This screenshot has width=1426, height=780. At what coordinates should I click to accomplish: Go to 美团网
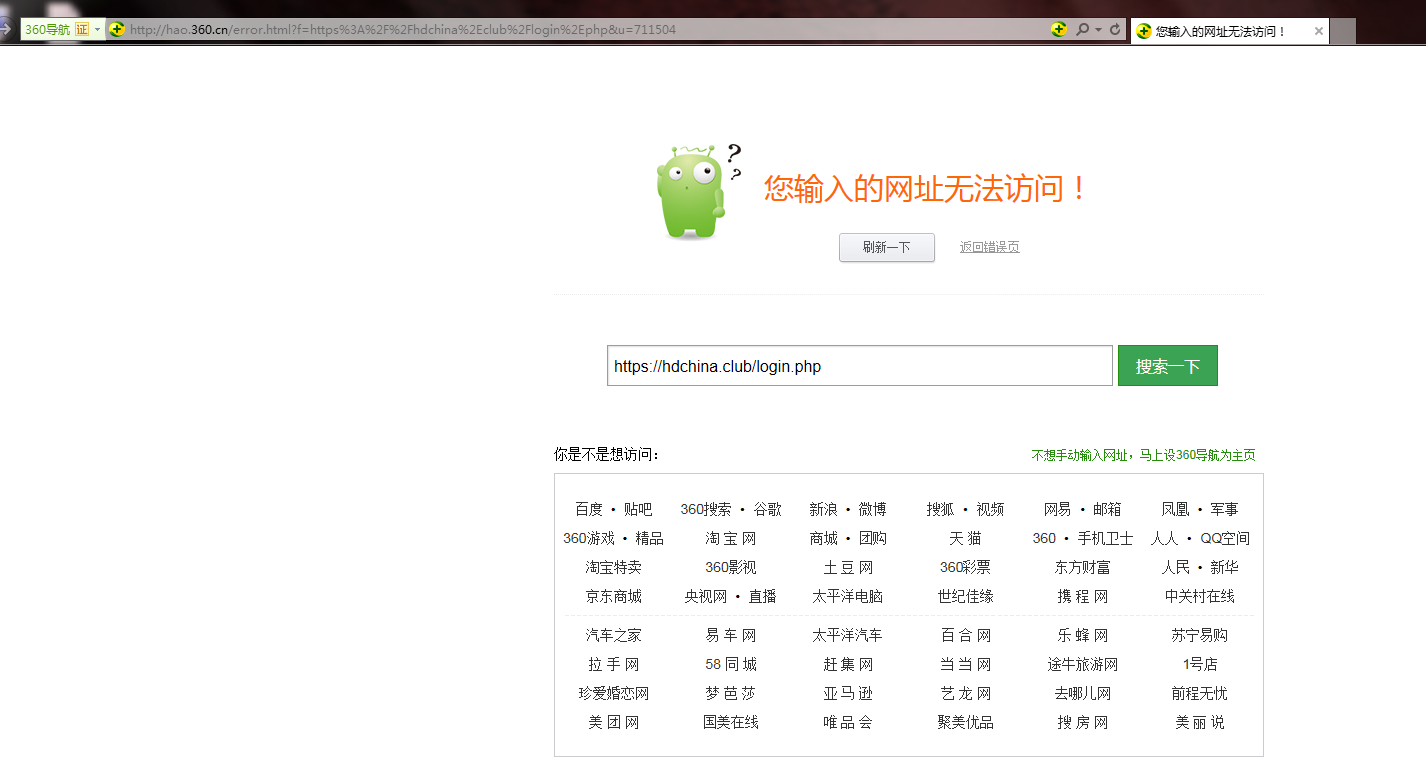(614, 722)
